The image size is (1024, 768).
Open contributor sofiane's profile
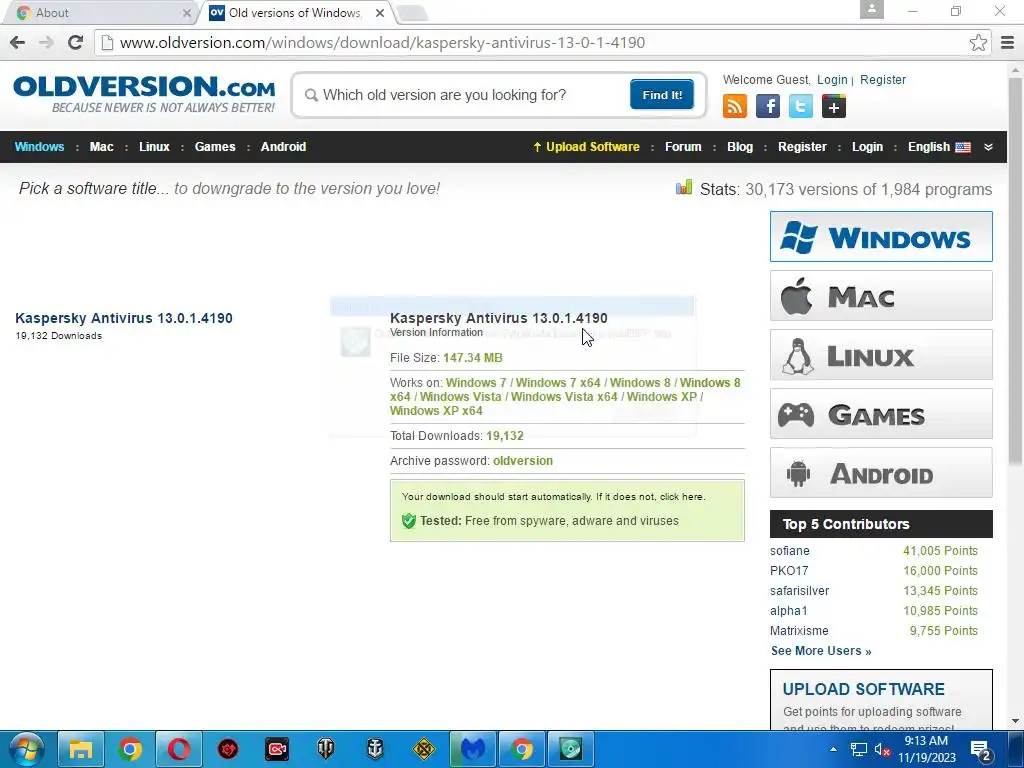[x=790, y=551]
